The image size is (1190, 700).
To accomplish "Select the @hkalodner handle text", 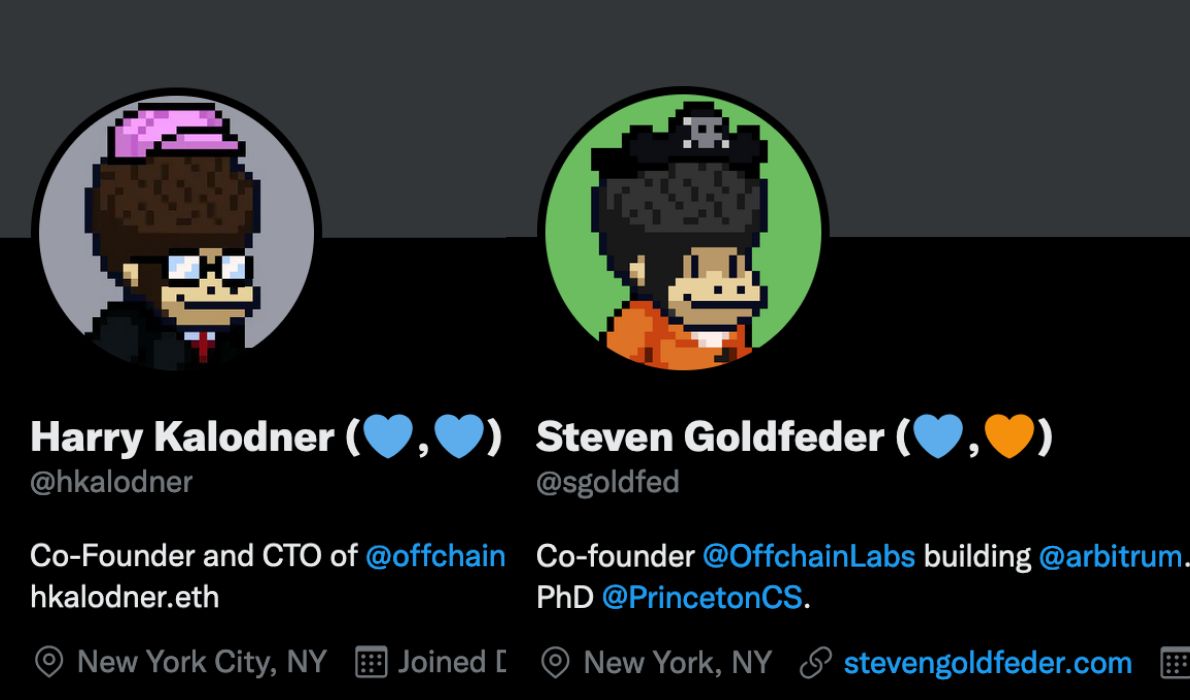I will point(112,482).
